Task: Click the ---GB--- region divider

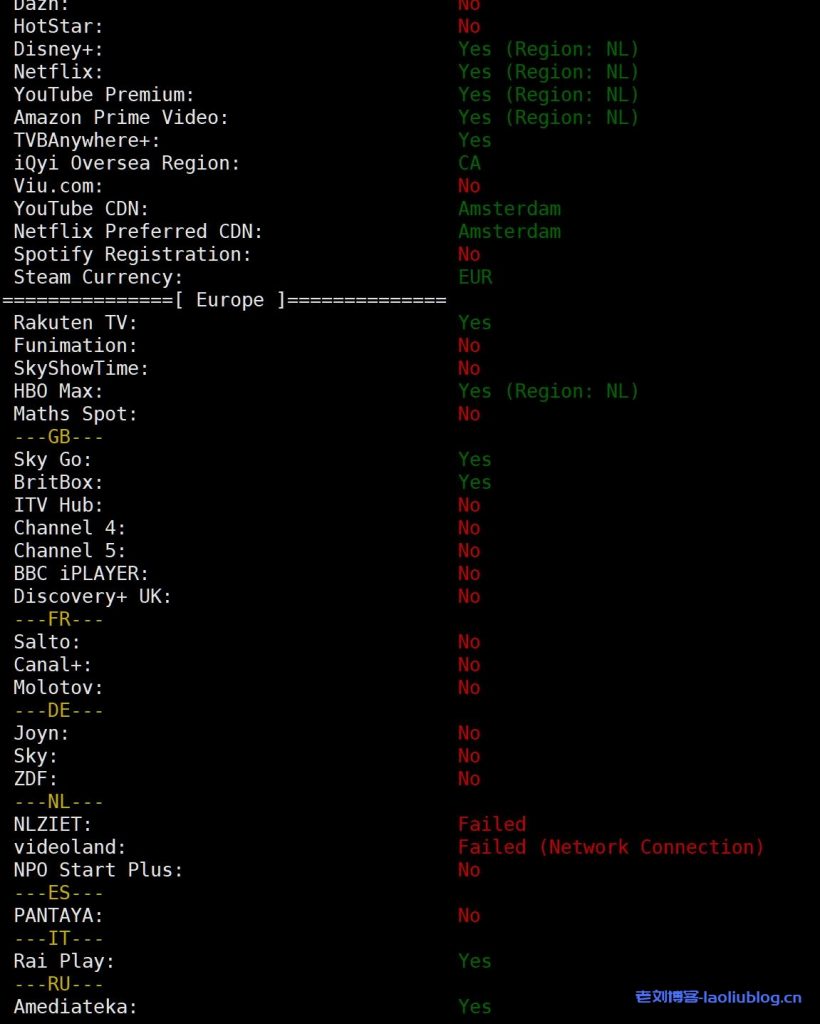Action: tap(58, 437)
